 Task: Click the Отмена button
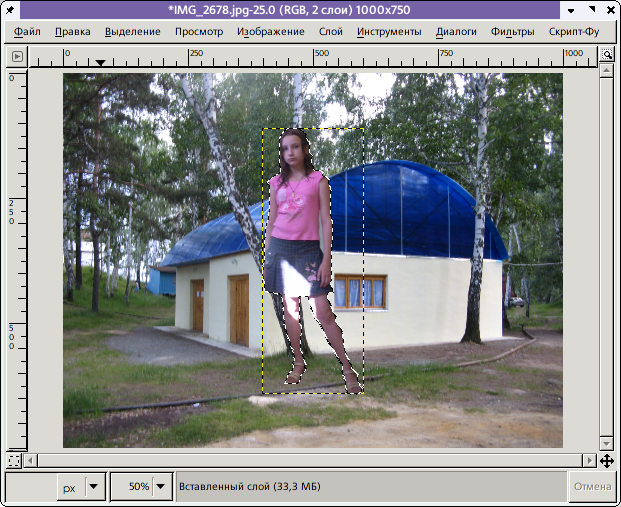[590, 487]
